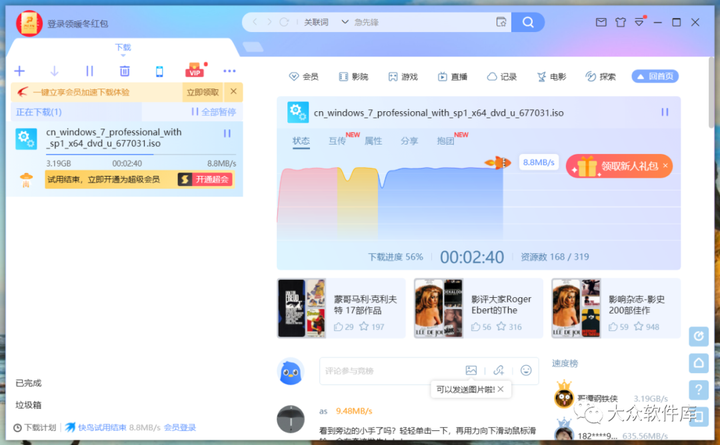The width and height of the screenshot is (720, 445).
Task: Open 会员 navigation item
Action: coord(304,77)
